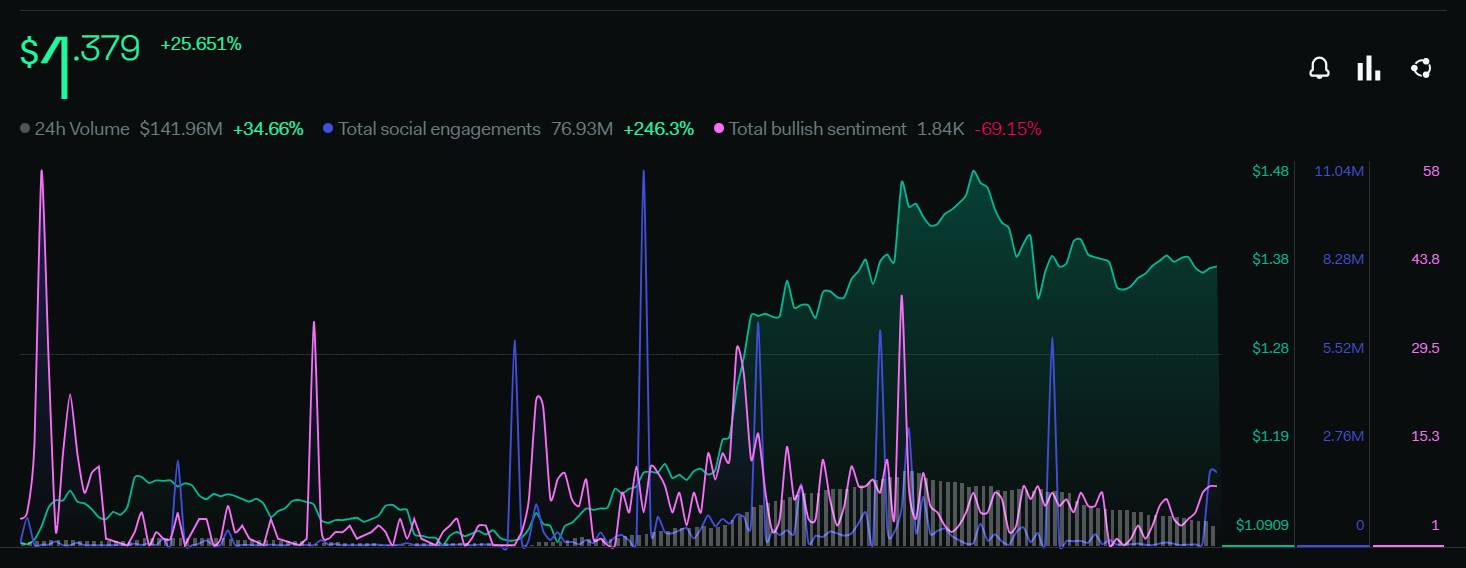Click the 15.3 sentiment axis label
This screenshot has height=568, width=1466.
point(1425,436)
